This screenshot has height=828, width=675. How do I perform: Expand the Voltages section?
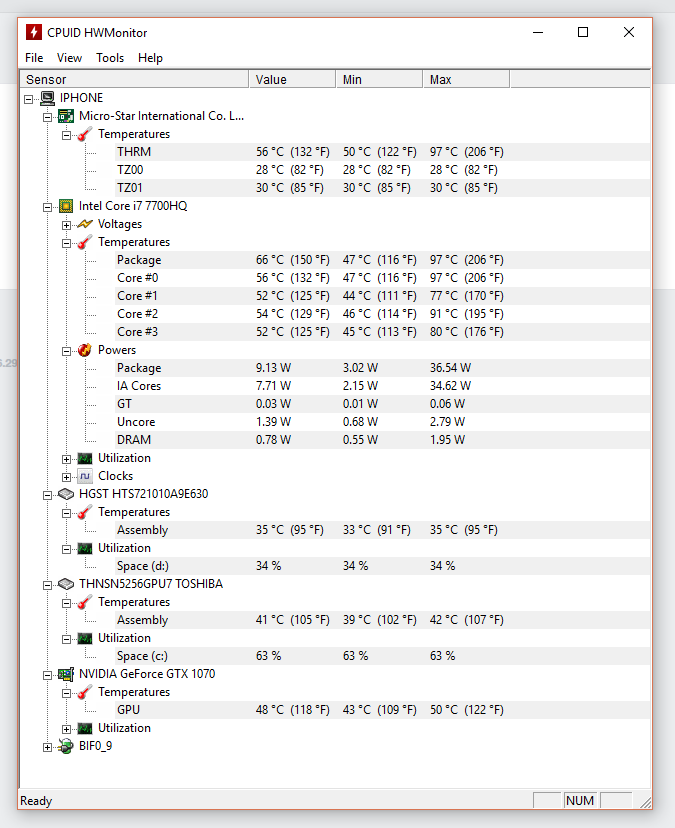(x=66, y=225)
